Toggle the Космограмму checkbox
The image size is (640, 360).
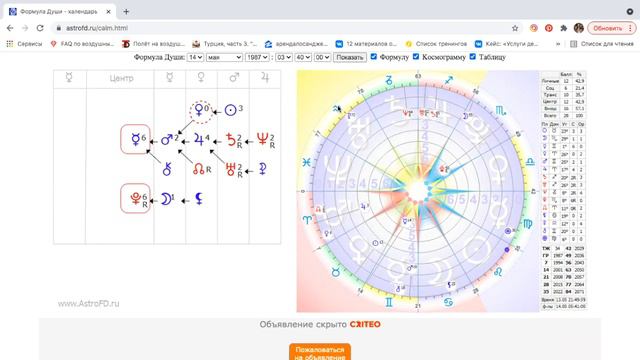[416, 57]
